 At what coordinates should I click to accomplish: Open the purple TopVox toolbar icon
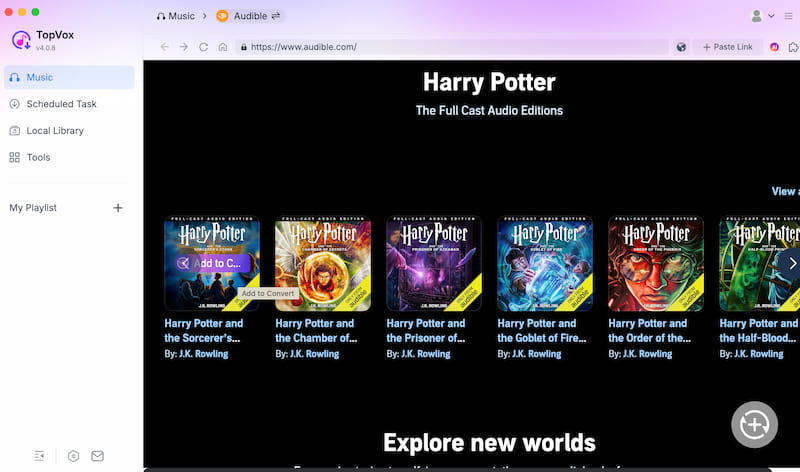click(774, 47)
